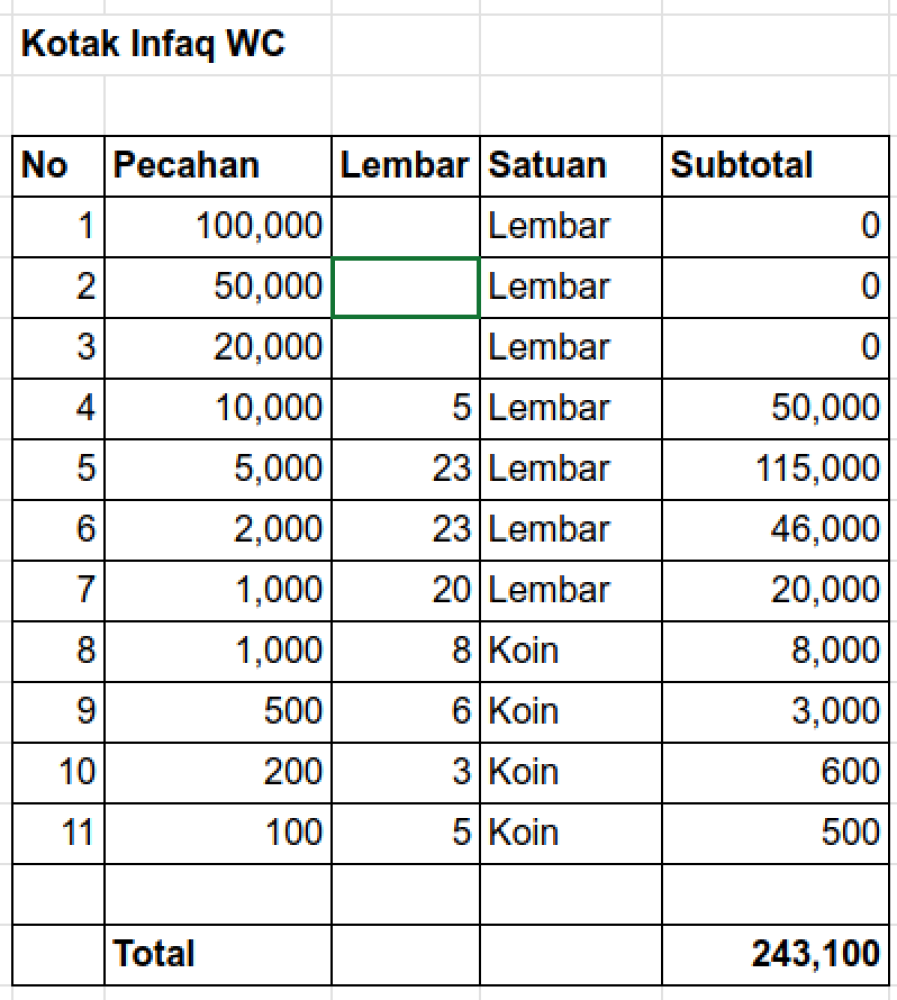Click the "No" header cell
The width and height of the screenshot is (897, 1000).
pyautogui.click(x=58, y=166)
